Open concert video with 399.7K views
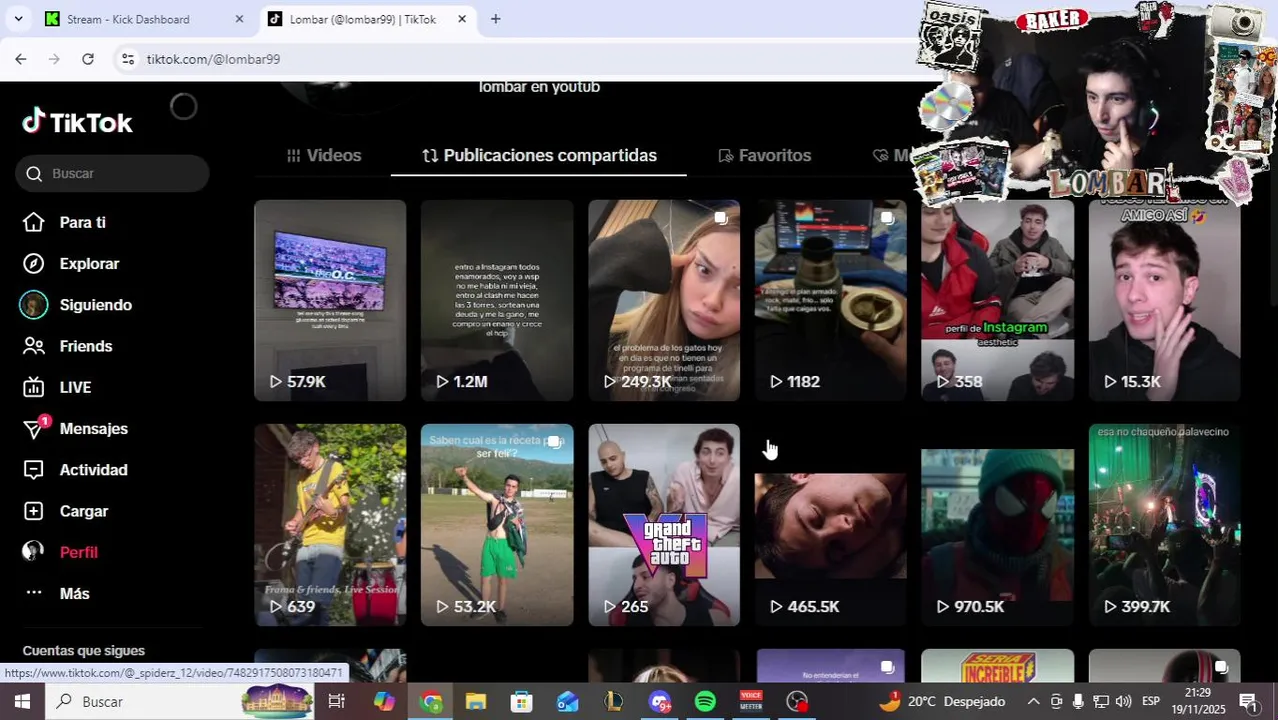 point(1165,525)
